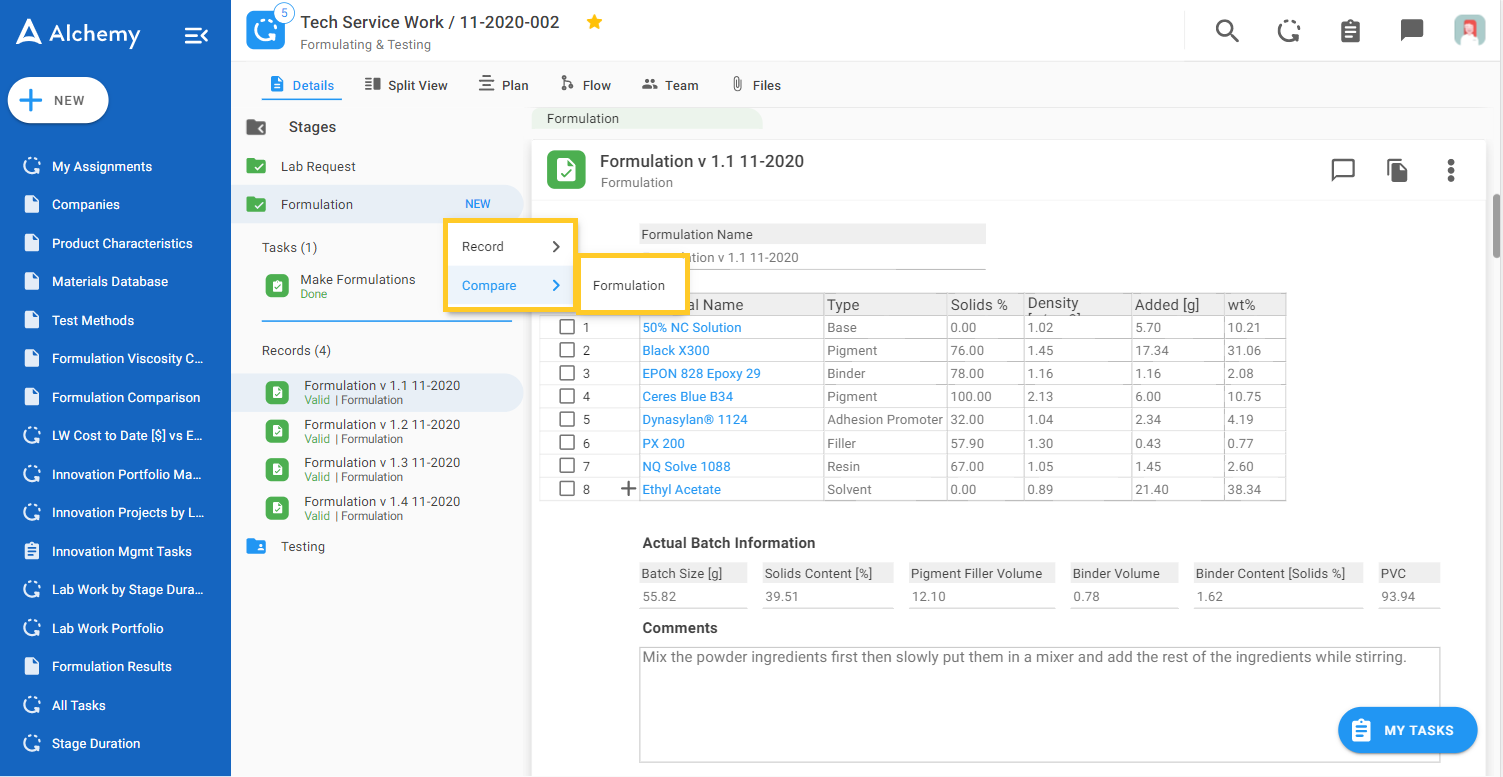
Task: Open the three-dot more options menu
Action: point(1451,170)
